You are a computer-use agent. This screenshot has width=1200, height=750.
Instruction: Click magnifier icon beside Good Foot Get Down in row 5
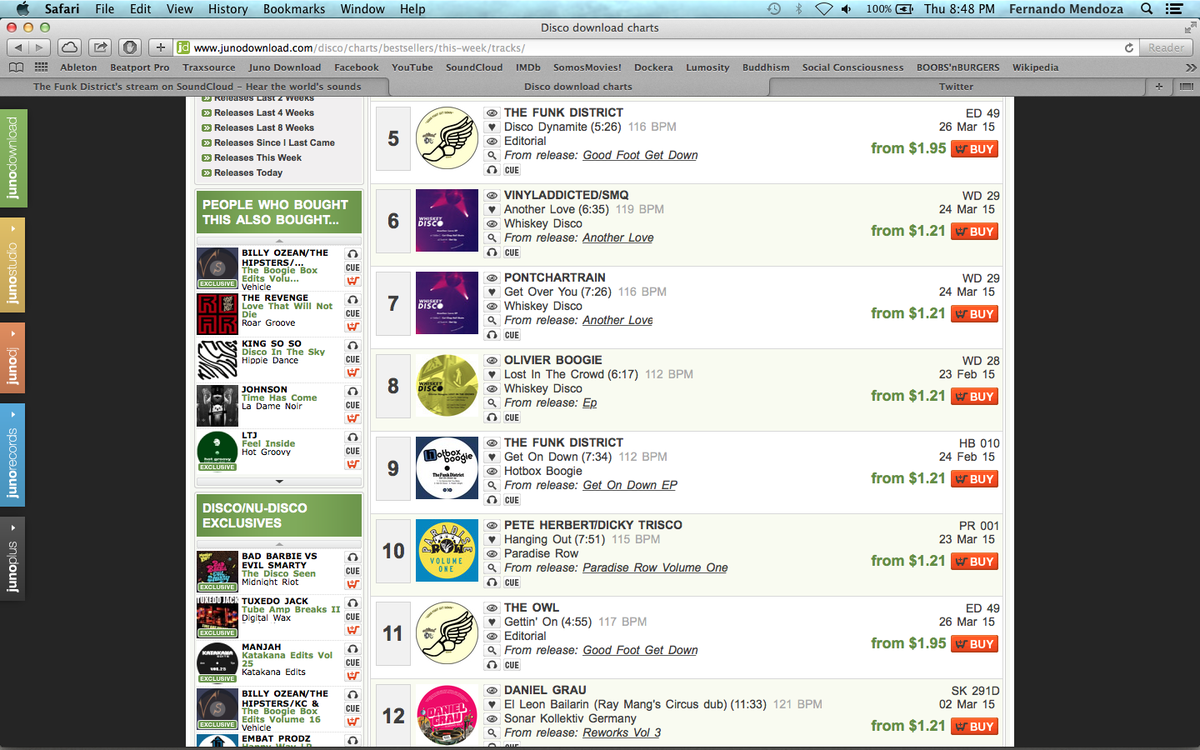491,156
